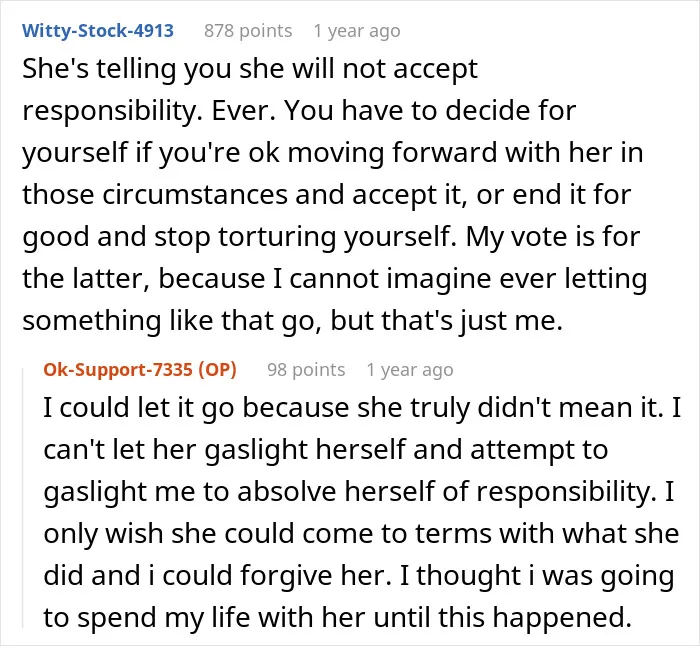Click the 878 points score label
700x646 pixels.
(248, 31)
